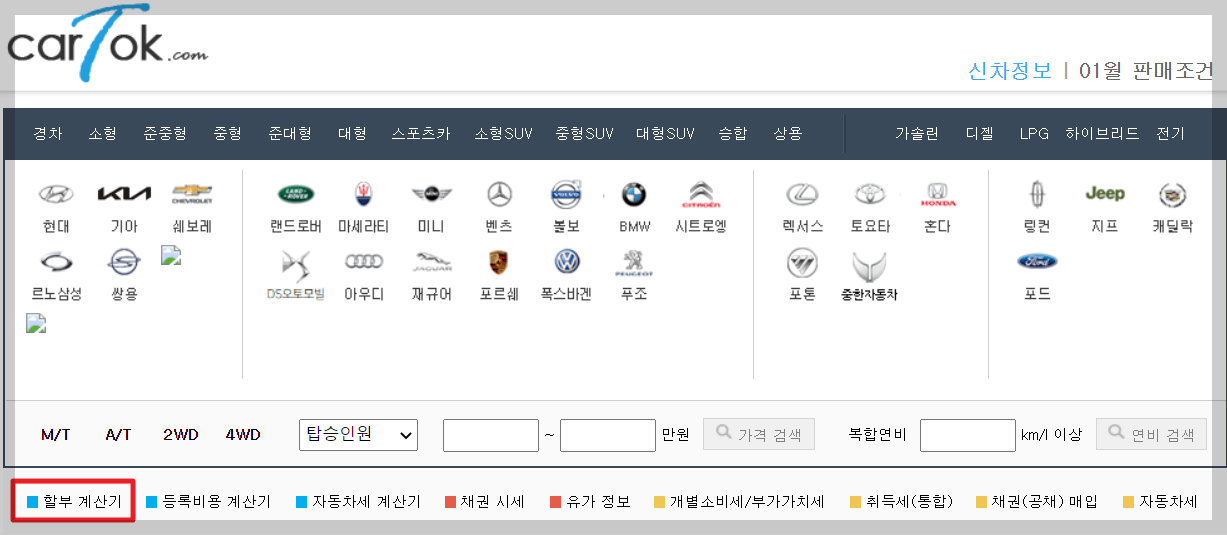The width and height of the screenshot is (1227, 535).
Task: Open the 중한자동차 brand logo
Action: coord(870,266)
